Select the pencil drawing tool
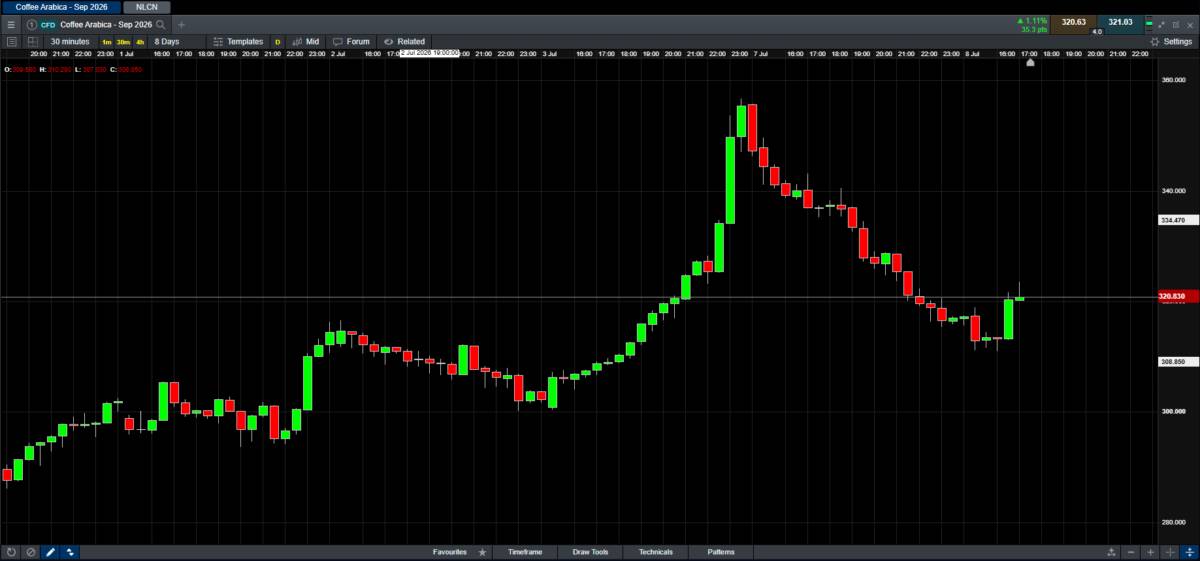The height and width of the screenshot is (561, 1200). point(50,552)
